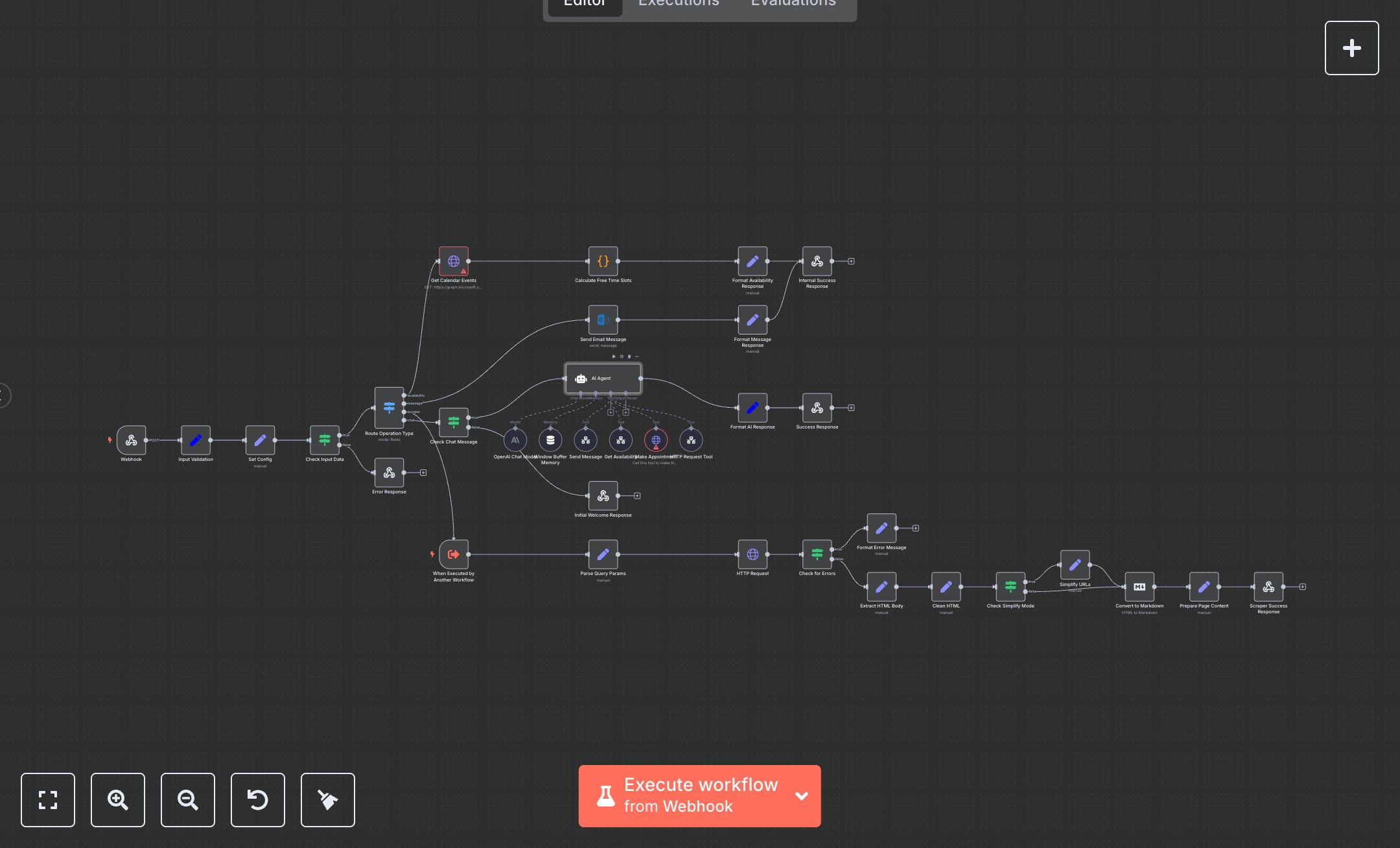Click the tidy up workflow broom button
The image size is (1400, 848).
(x=328, y=800)
